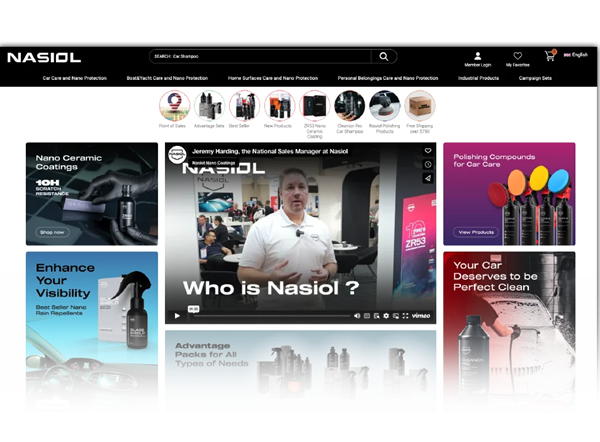This screenshot has height=442, width=600.
Task: Select Nasiol Polishing Products circle icon
Action: 385,106
